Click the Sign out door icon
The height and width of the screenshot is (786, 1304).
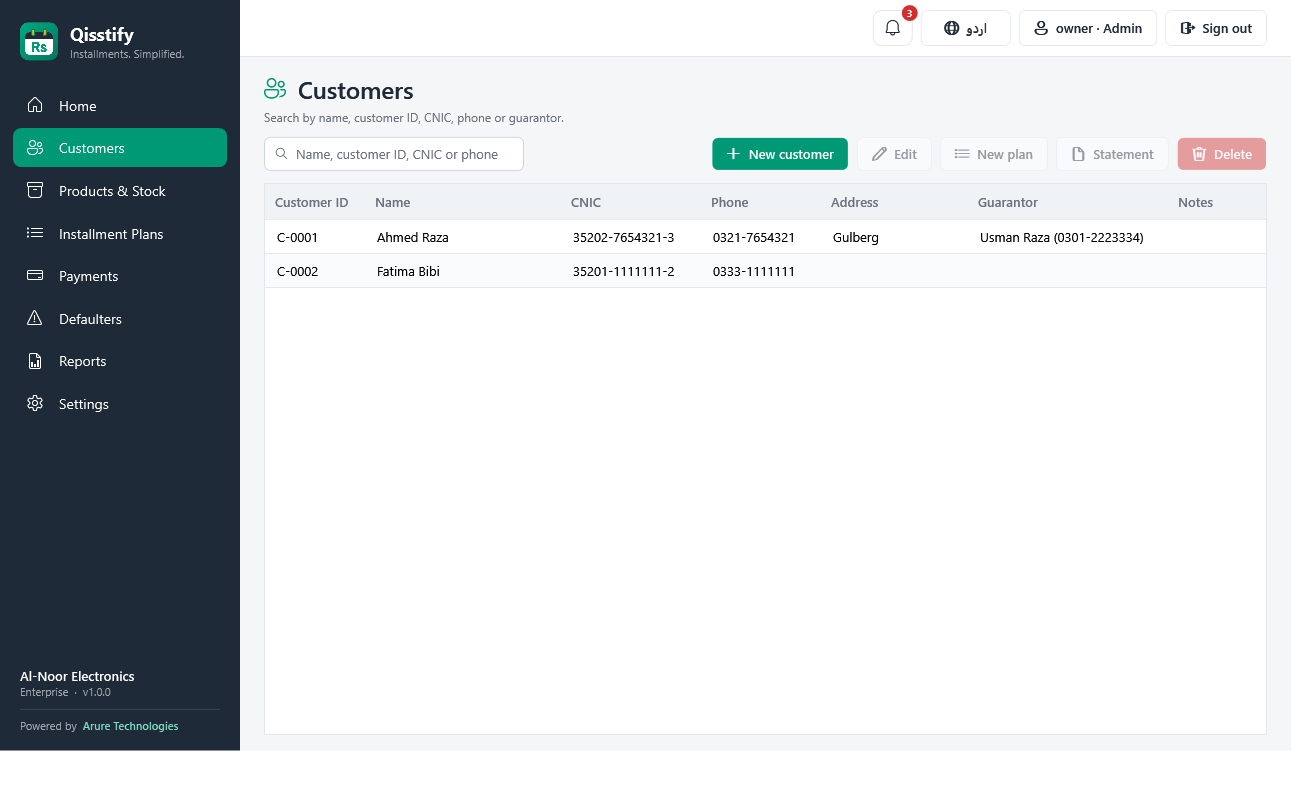coord(1187,28)
